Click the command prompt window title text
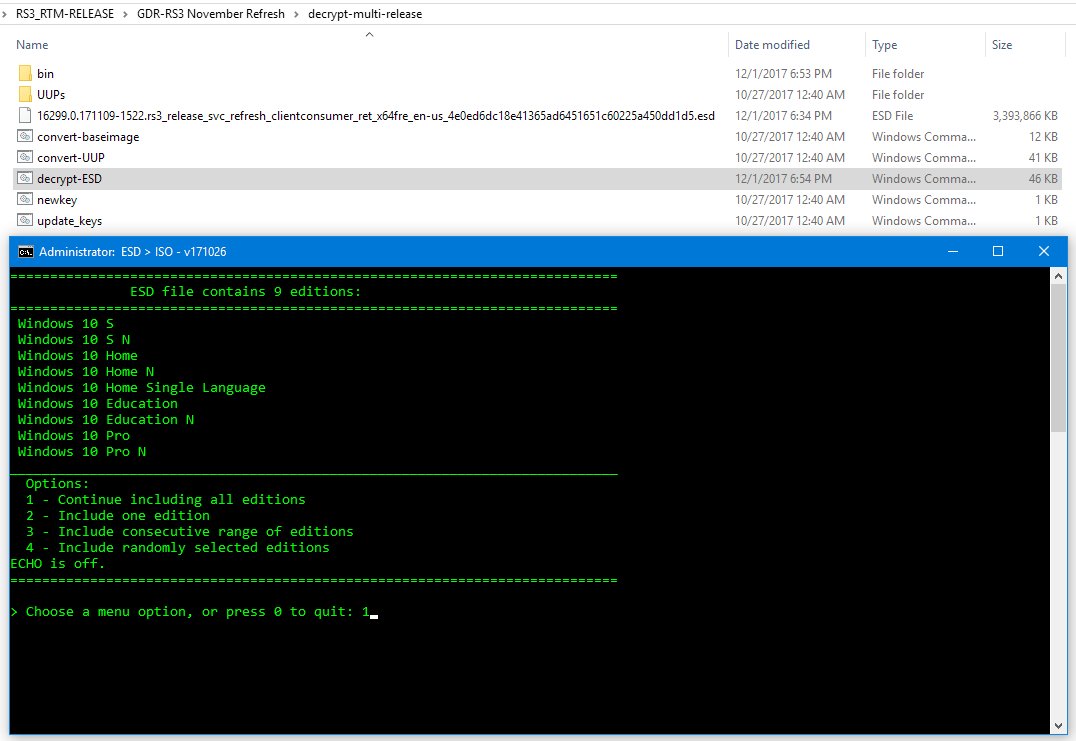 click(132, 252)
